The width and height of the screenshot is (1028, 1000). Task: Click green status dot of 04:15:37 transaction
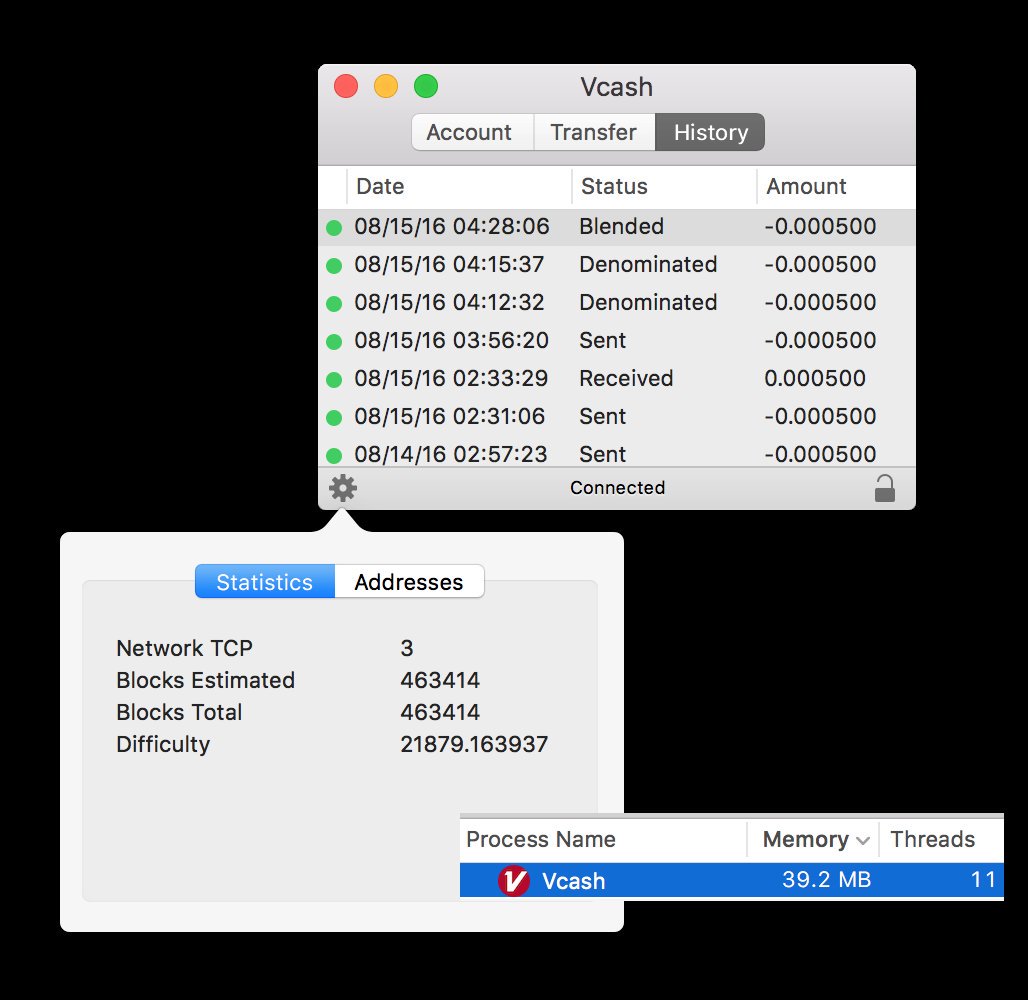click(x=334, y=266)
